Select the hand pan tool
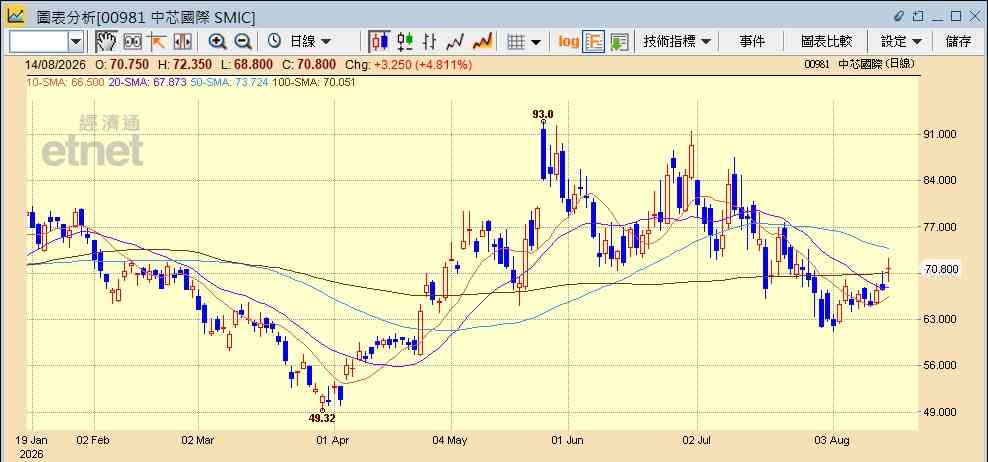This screenshot has height=462, width=988. (x=106, y=42)
